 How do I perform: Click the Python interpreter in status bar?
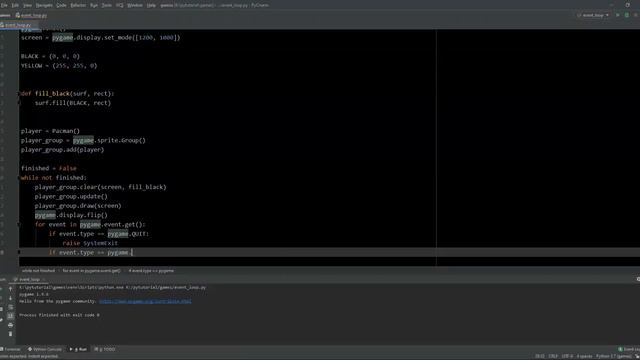pos(613,356)
